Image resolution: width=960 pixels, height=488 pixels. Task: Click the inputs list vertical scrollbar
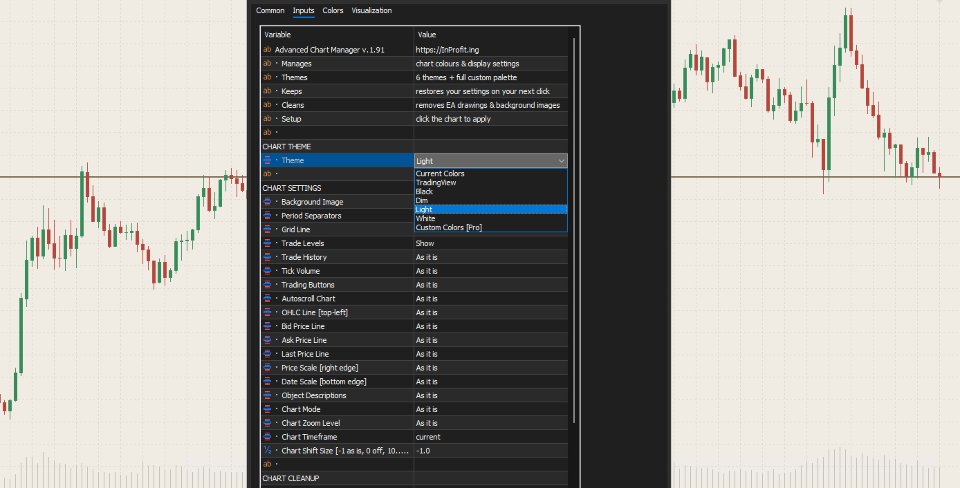[574, 230]
